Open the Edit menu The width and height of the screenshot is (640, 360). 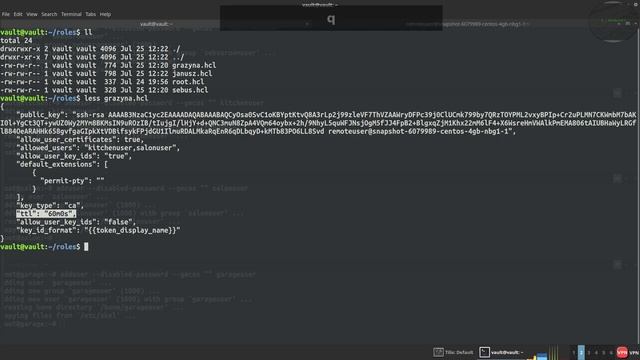(x=18, y=14)
